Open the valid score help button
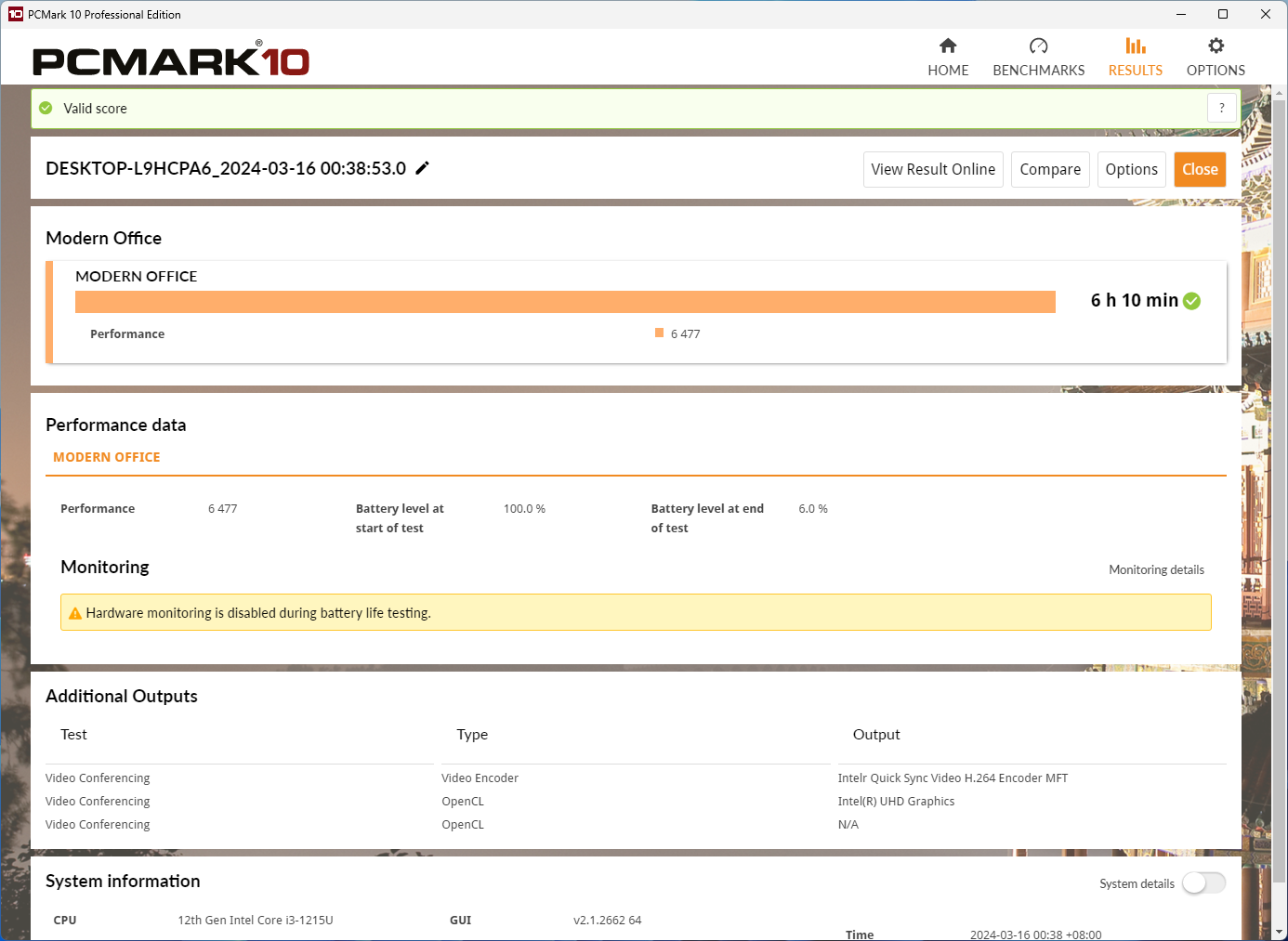 click(x=1222, y=108)
